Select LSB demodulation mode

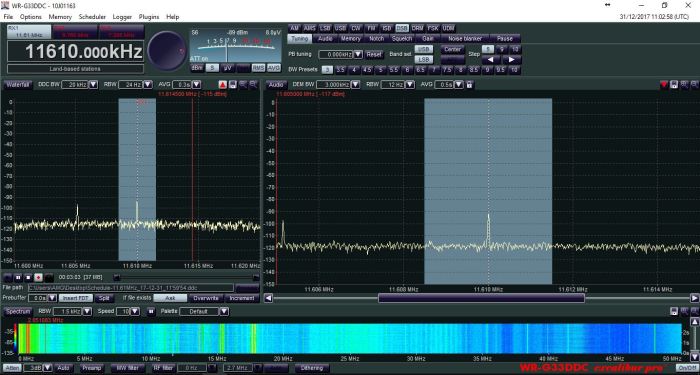(x=325, y=28)
